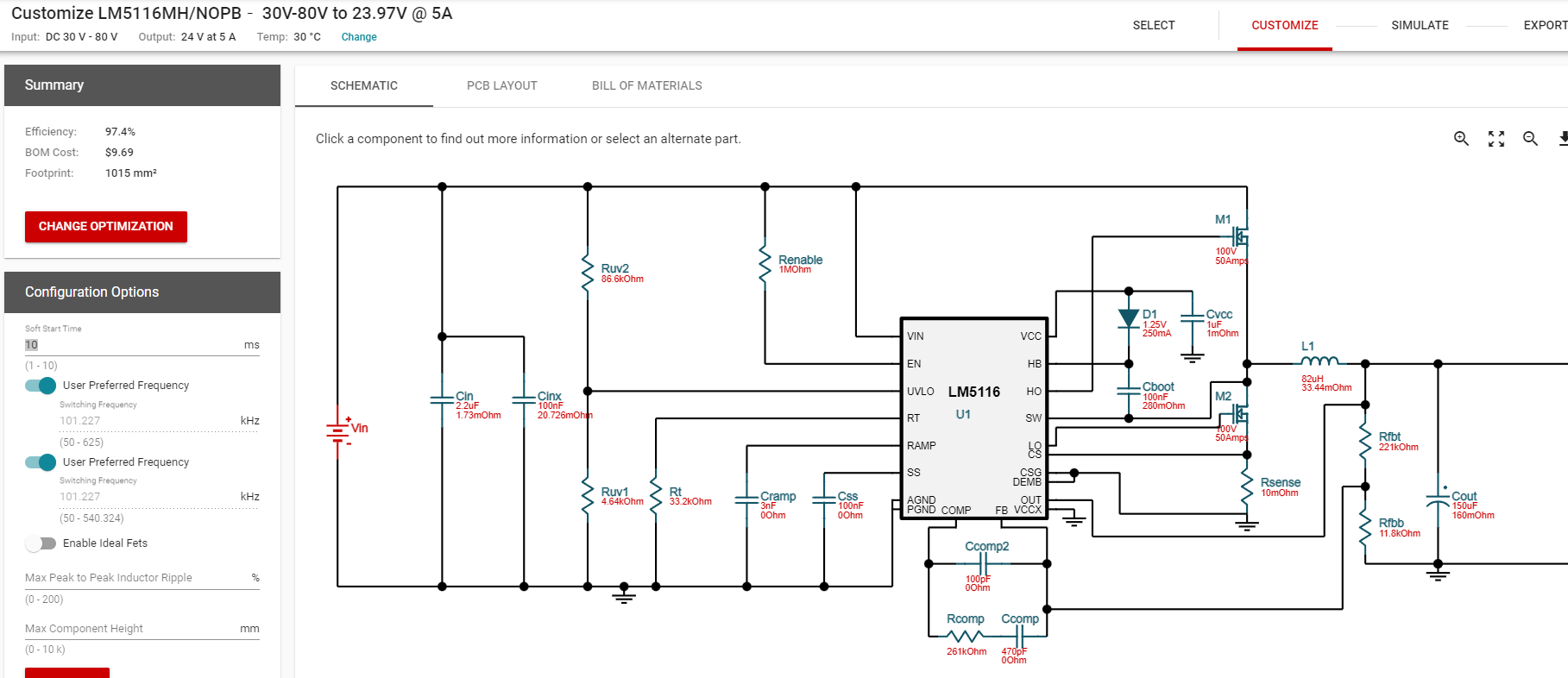Click the Cramp 3nF capacitor symbol
Image resolution: width=1568 pixels, height=678 pixels.
(x=746, y=500)
